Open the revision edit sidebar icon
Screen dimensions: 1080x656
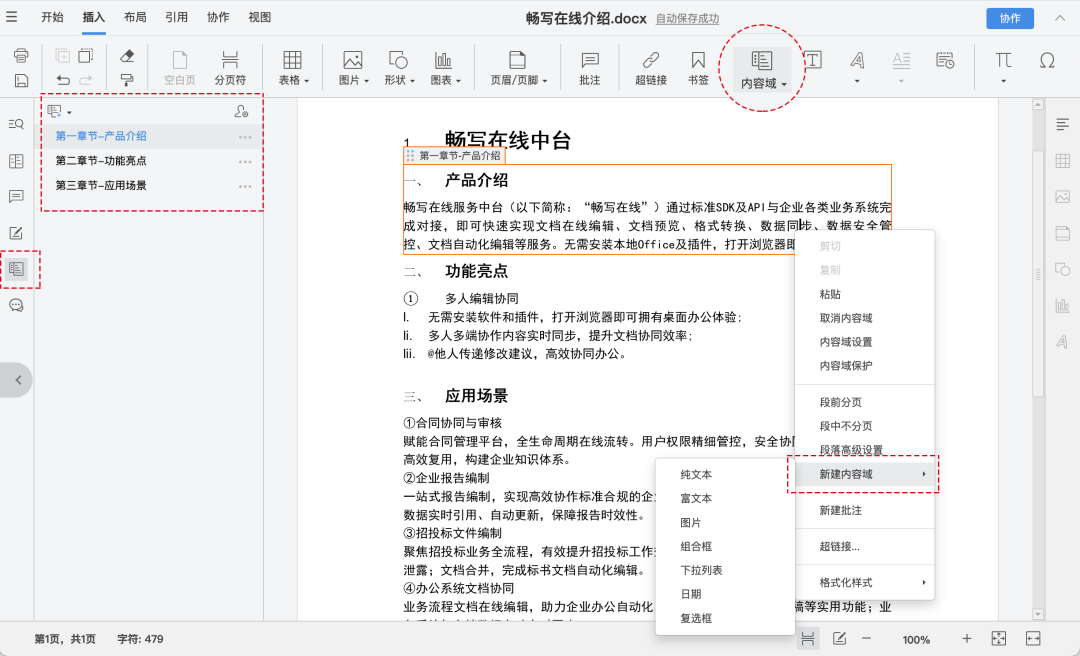pyautogui.click(x=16, y=233)
